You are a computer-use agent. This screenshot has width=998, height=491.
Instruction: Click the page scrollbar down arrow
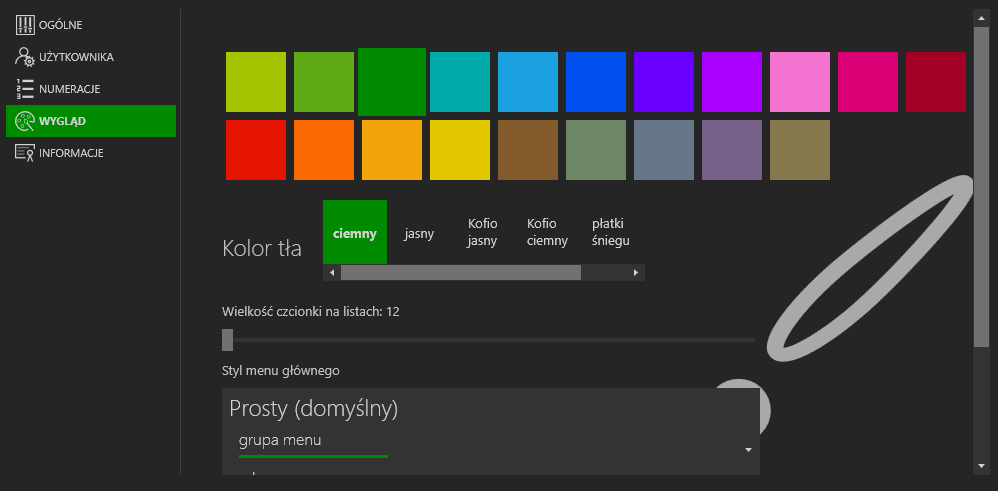(x=981, y=466)
